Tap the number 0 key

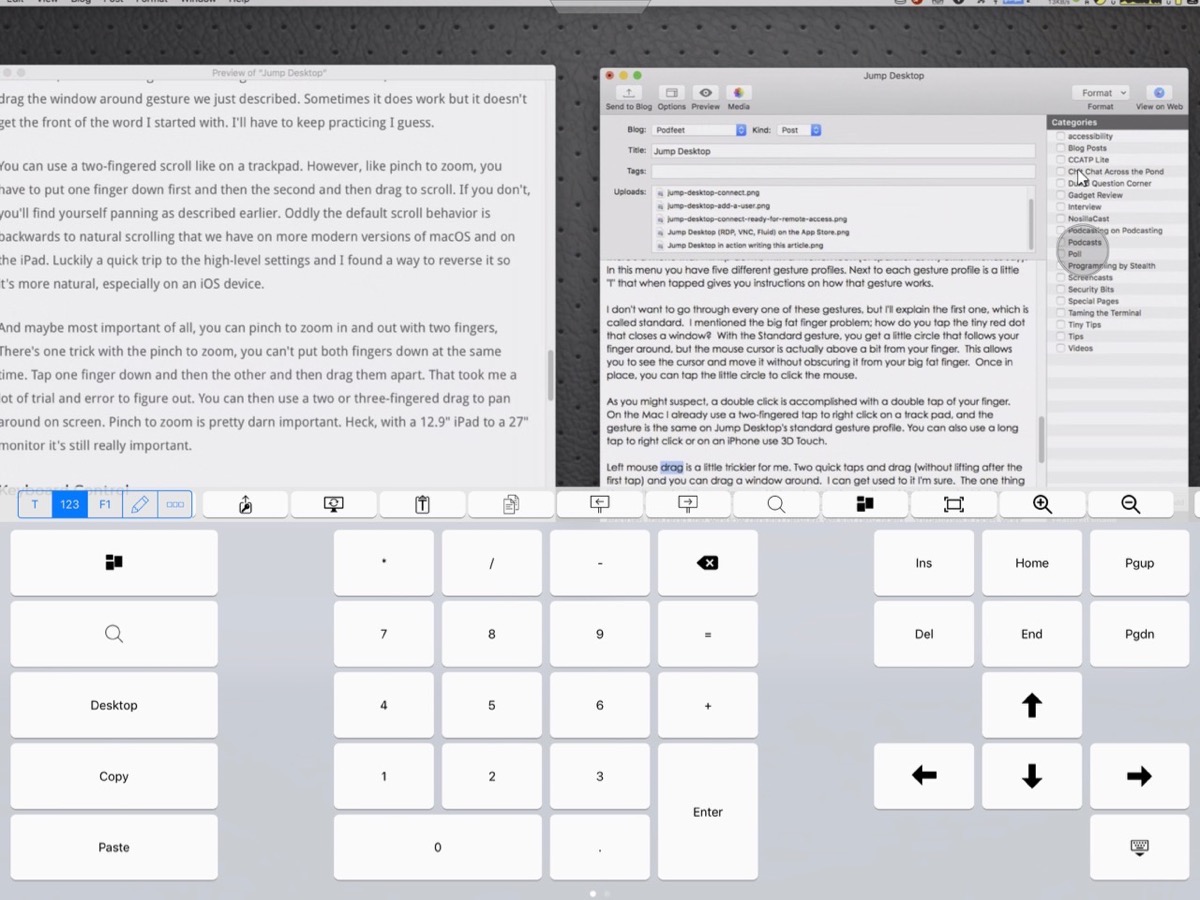[438, 847]
